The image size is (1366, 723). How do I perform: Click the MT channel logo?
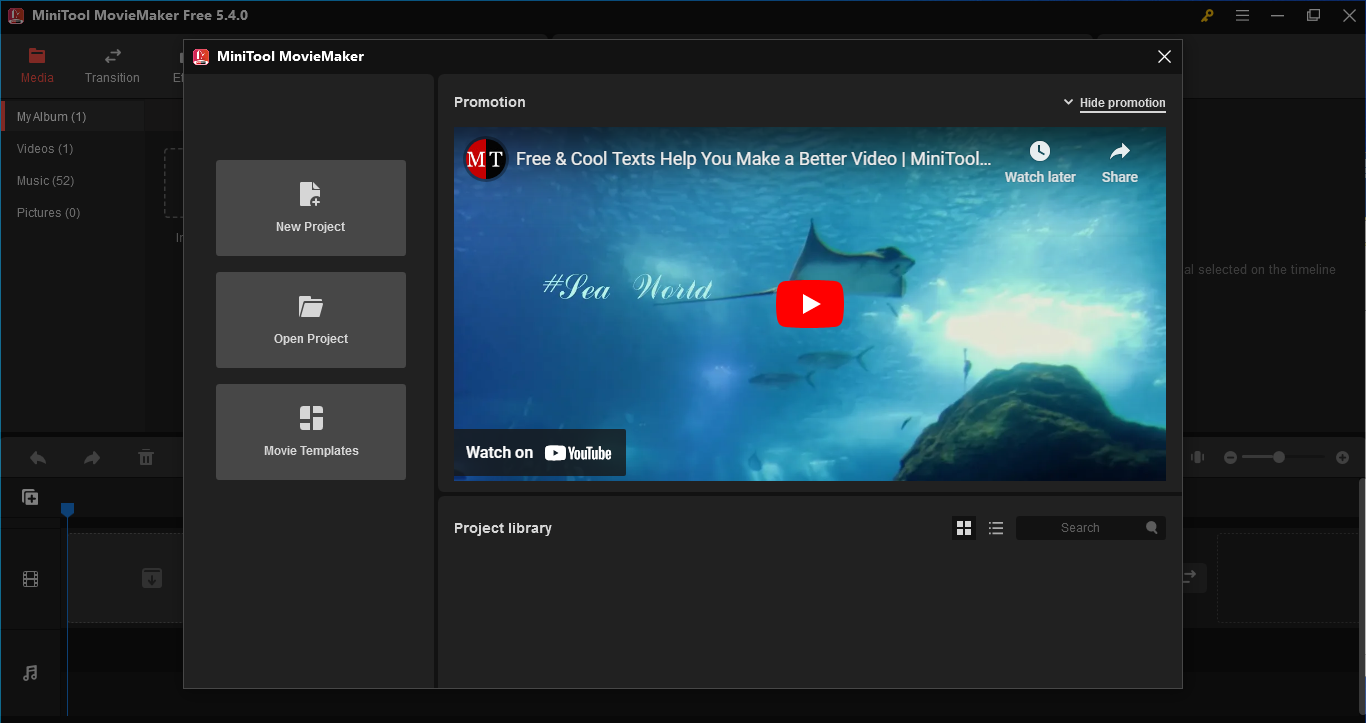[x=485, y=159]
